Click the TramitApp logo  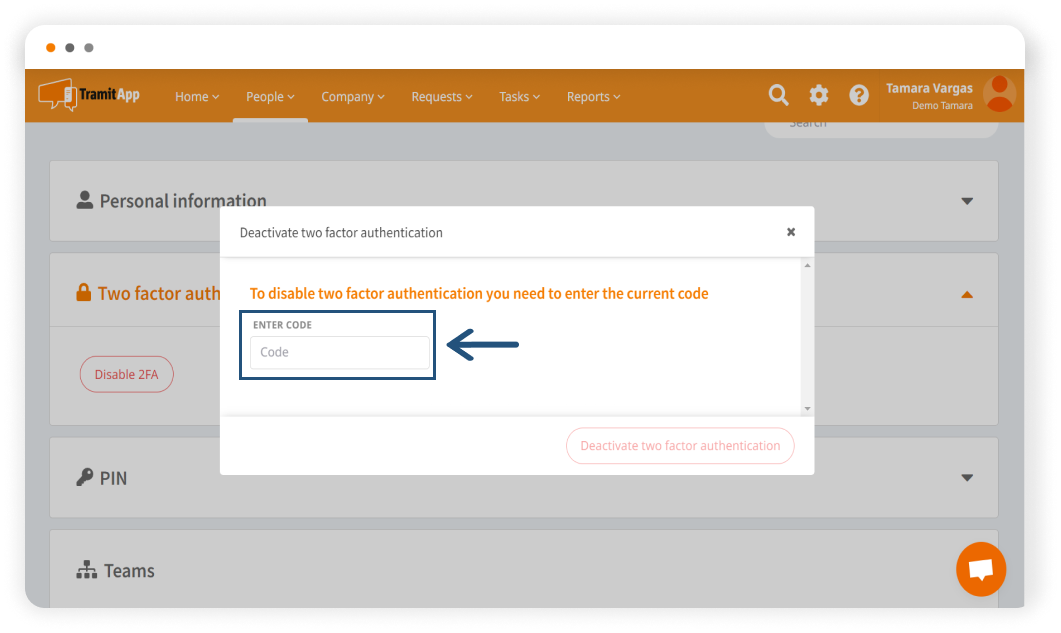click(89, 96)
